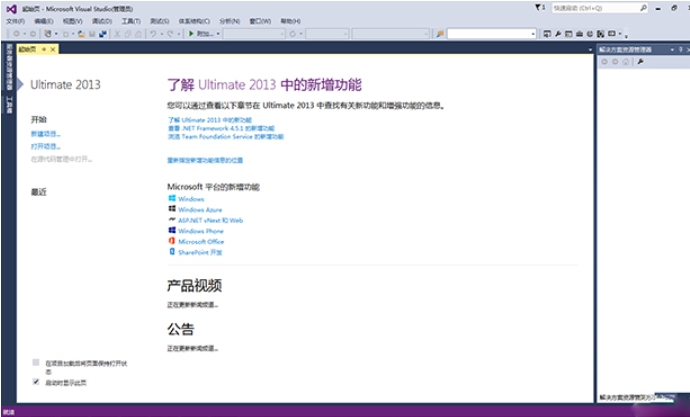Viewport: 690px width, 417px height.
Task: Open the 窗口(W) menu
Action: click(260, 21)
